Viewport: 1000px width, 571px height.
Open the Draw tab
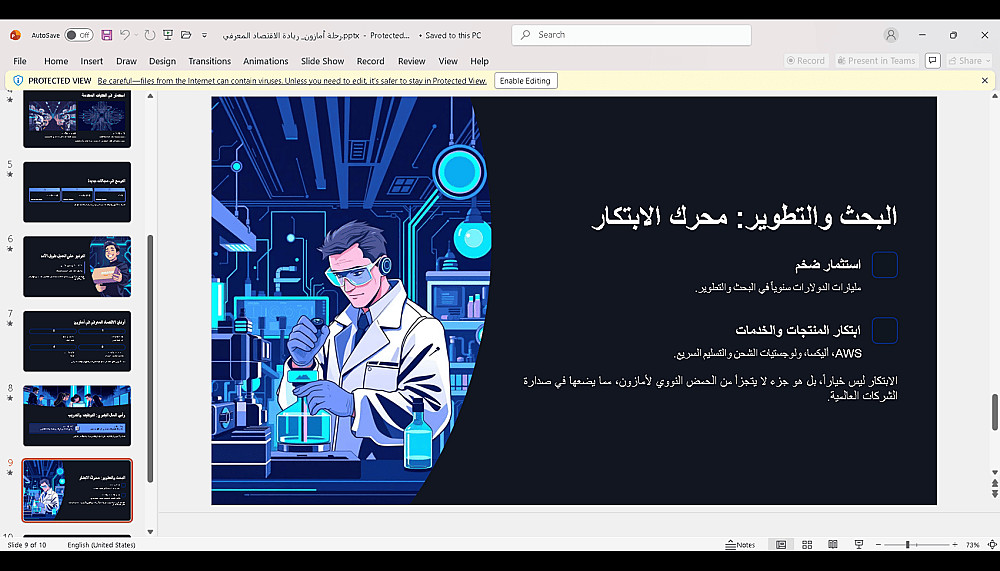[126, 61]
